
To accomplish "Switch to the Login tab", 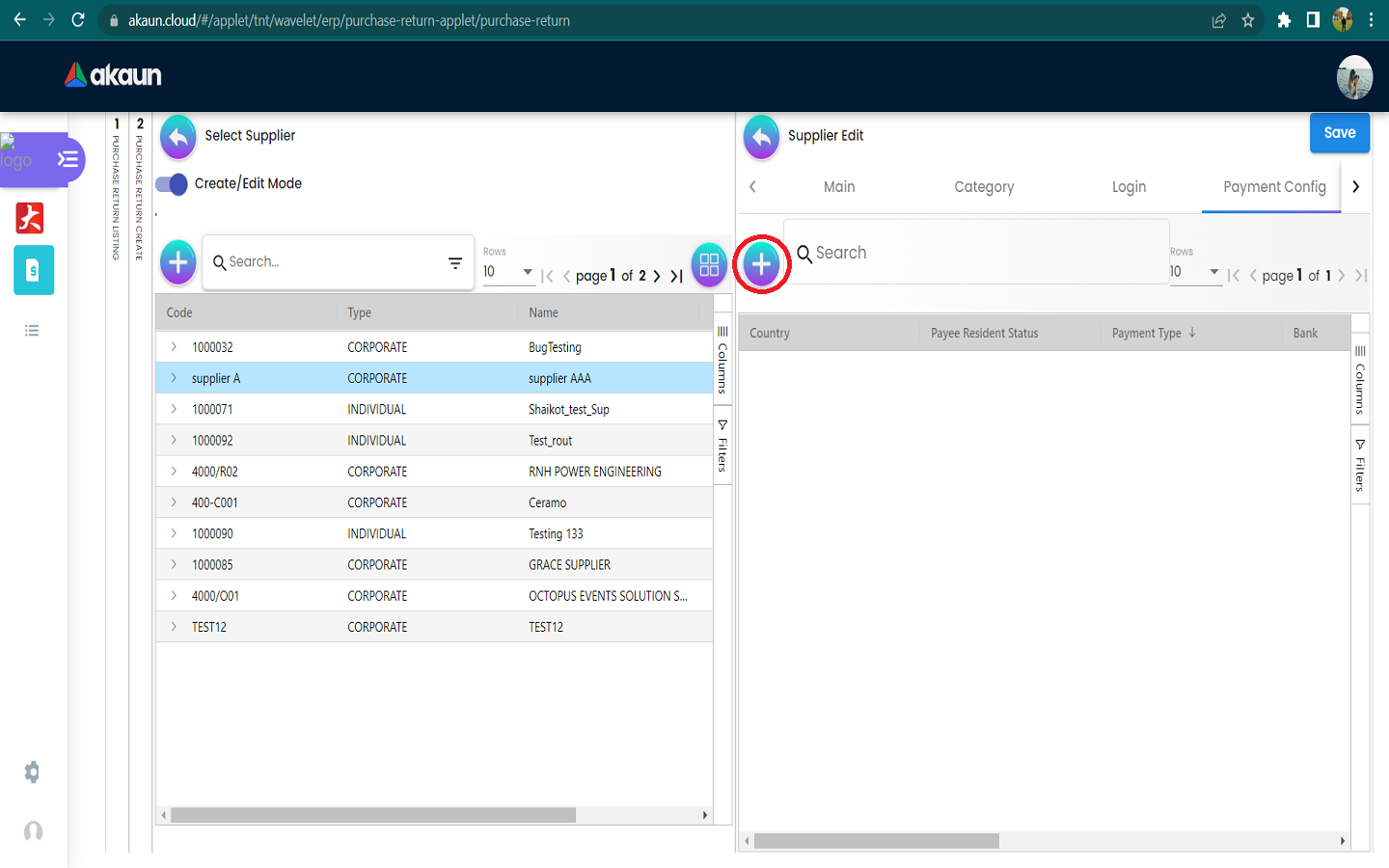I will pyautogui.click(x=1129, y=187).
